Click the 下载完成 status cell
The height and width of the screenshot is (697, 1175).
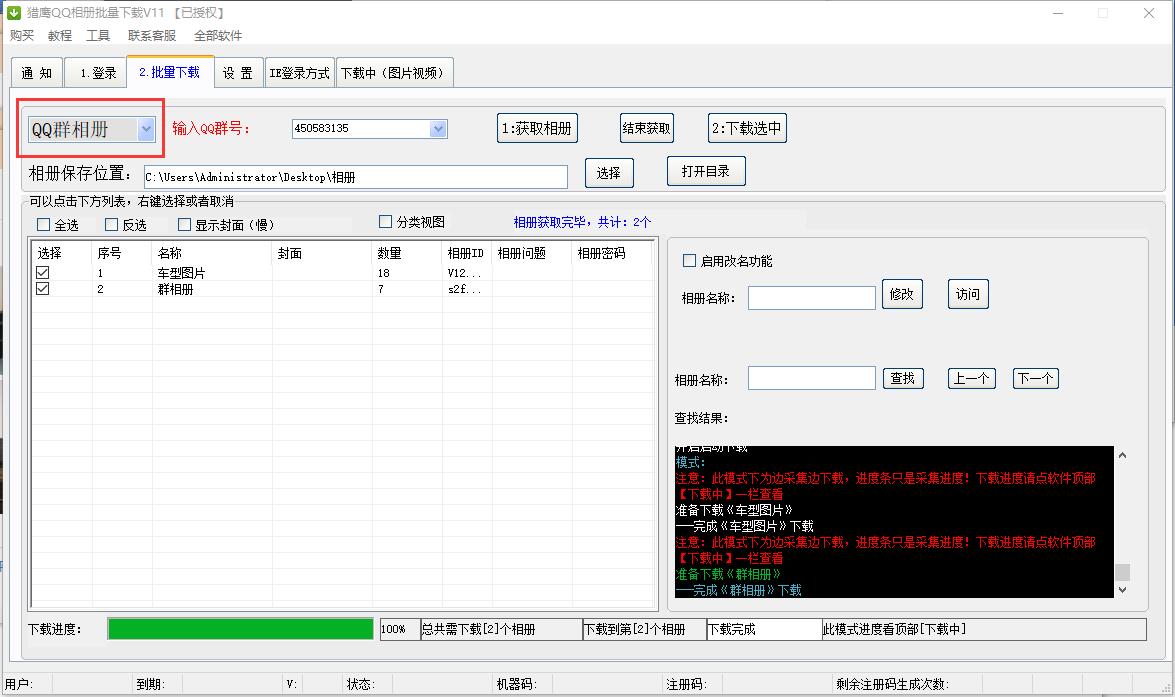tap(764, 630)
